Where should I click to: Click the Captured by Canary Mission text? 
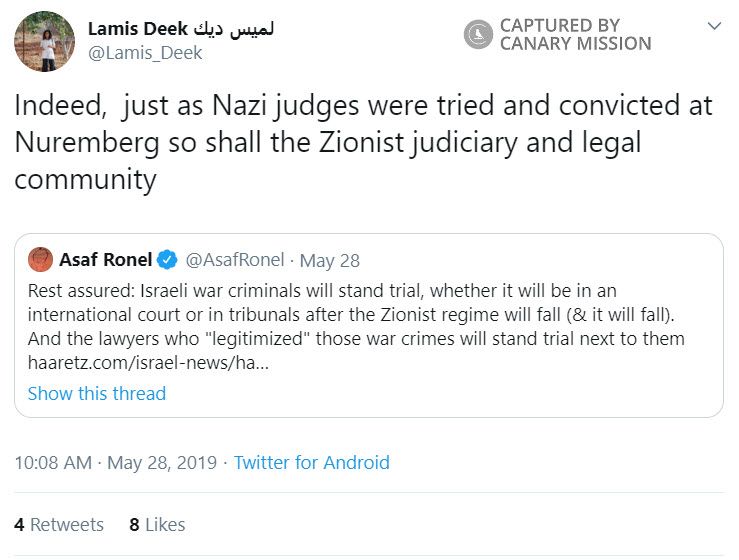pos(575,35)
